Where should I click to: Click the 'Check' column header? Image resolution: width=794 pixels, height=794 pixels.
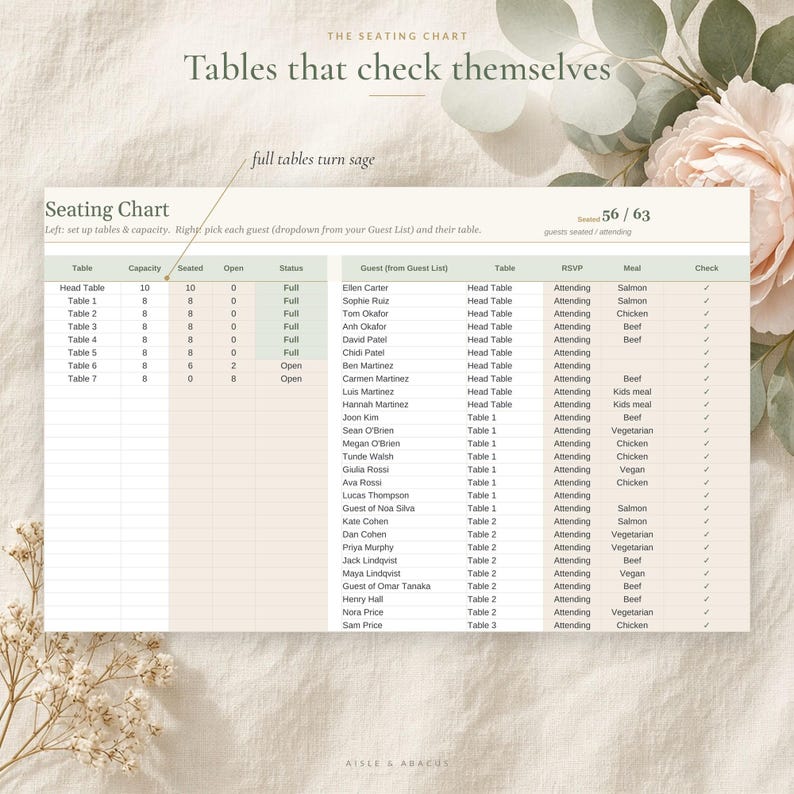click(706, 268)
